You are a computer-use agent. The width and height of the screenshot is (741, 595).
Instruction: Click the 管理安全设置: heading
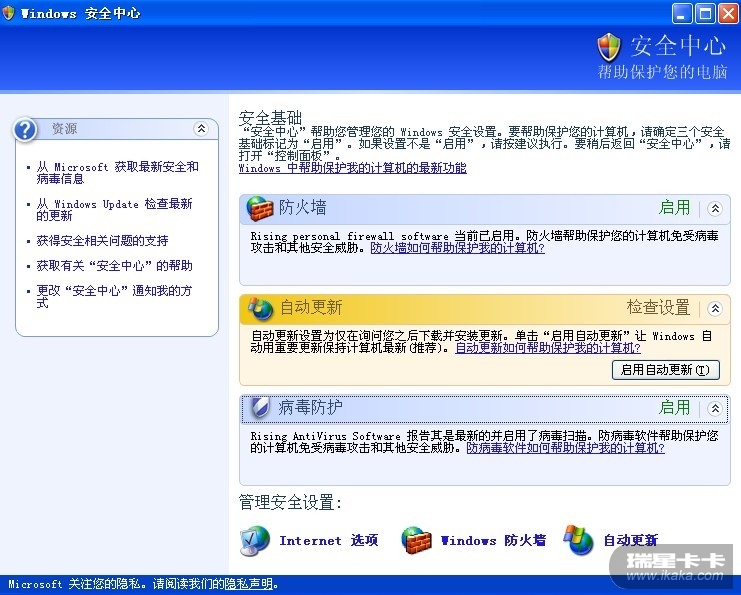290,502
